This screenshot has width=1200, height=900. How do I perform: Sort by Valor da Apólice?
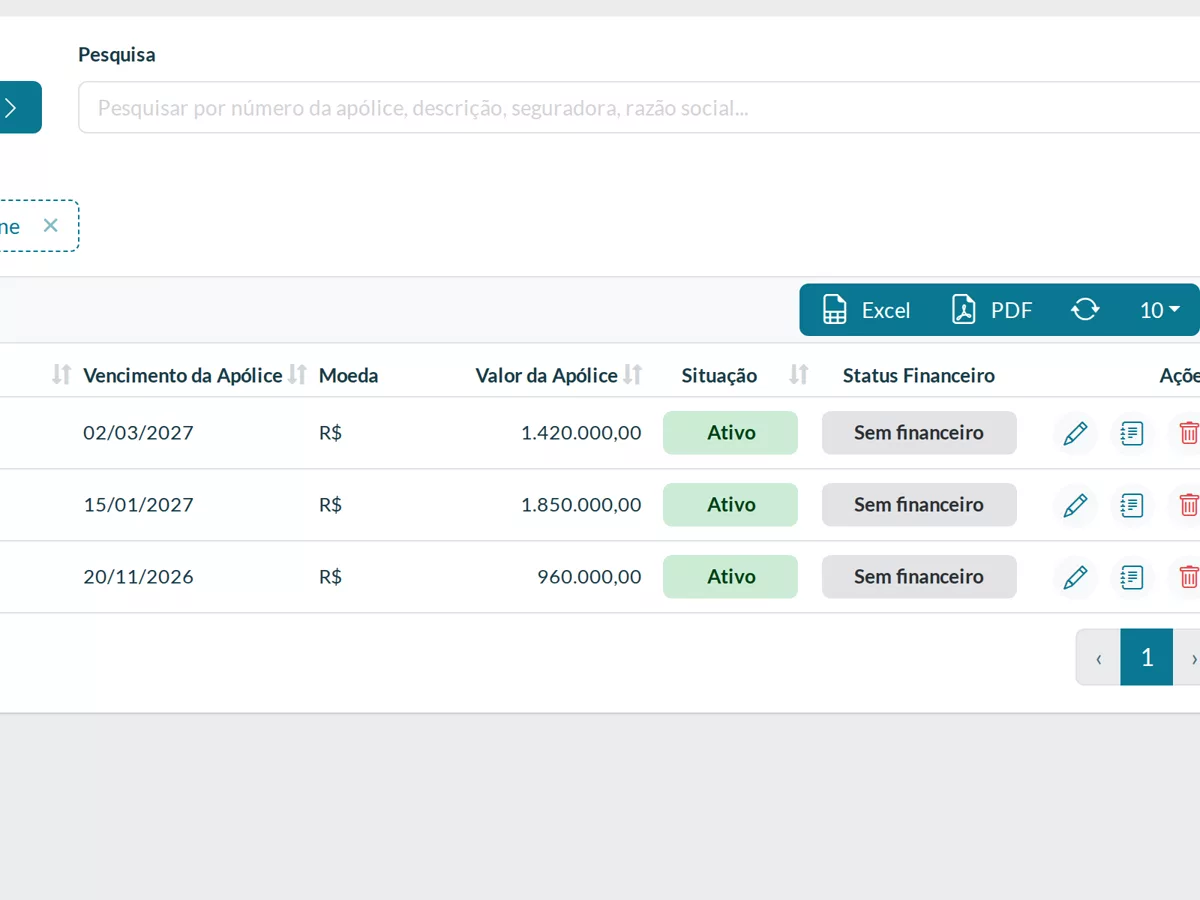tap(632, 375)
